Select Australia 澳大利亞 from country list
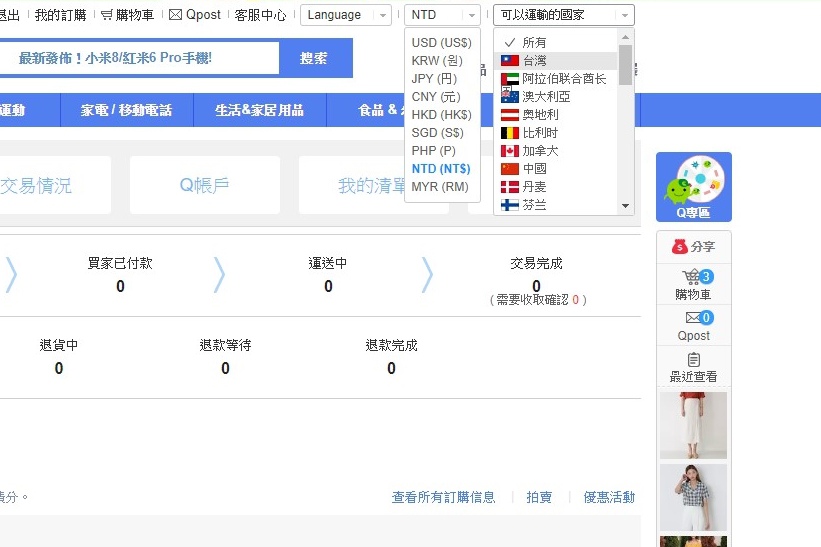The image size is (821, 547). (x=556, y=97)
